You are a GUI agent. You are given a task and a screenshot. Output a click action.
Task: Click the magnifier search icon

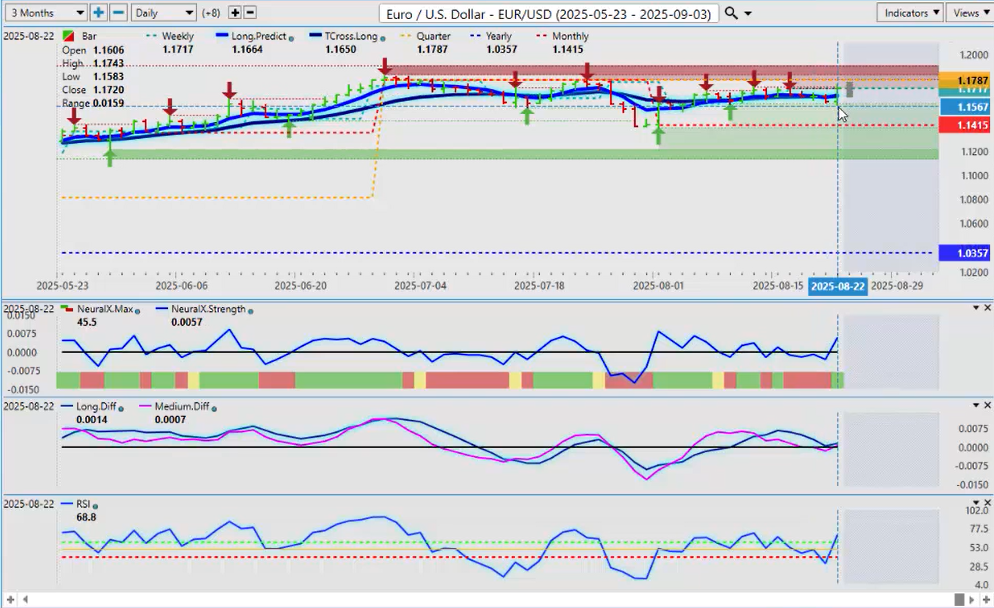pos(731,12)
